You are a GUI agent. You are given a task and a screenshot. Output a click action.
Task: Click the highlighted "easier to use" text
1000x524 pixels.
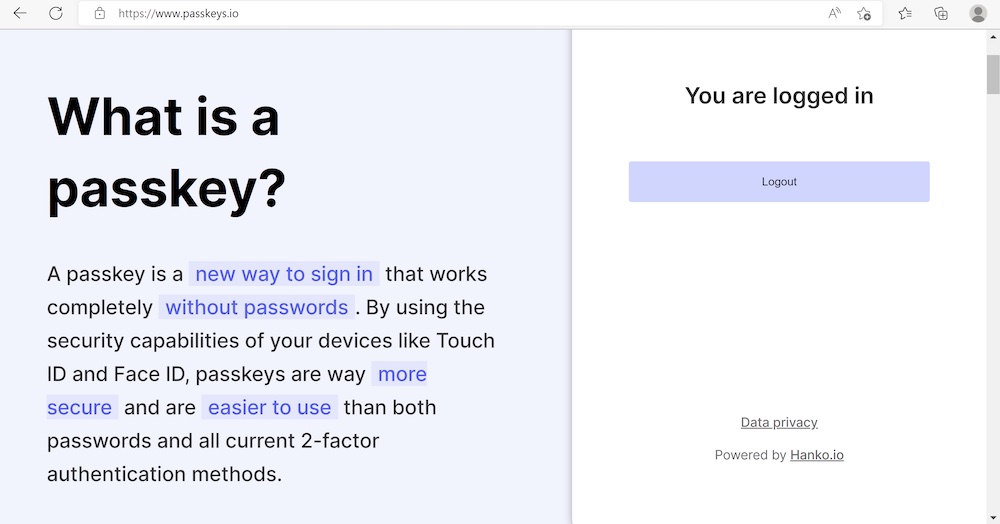coord(269,407)
